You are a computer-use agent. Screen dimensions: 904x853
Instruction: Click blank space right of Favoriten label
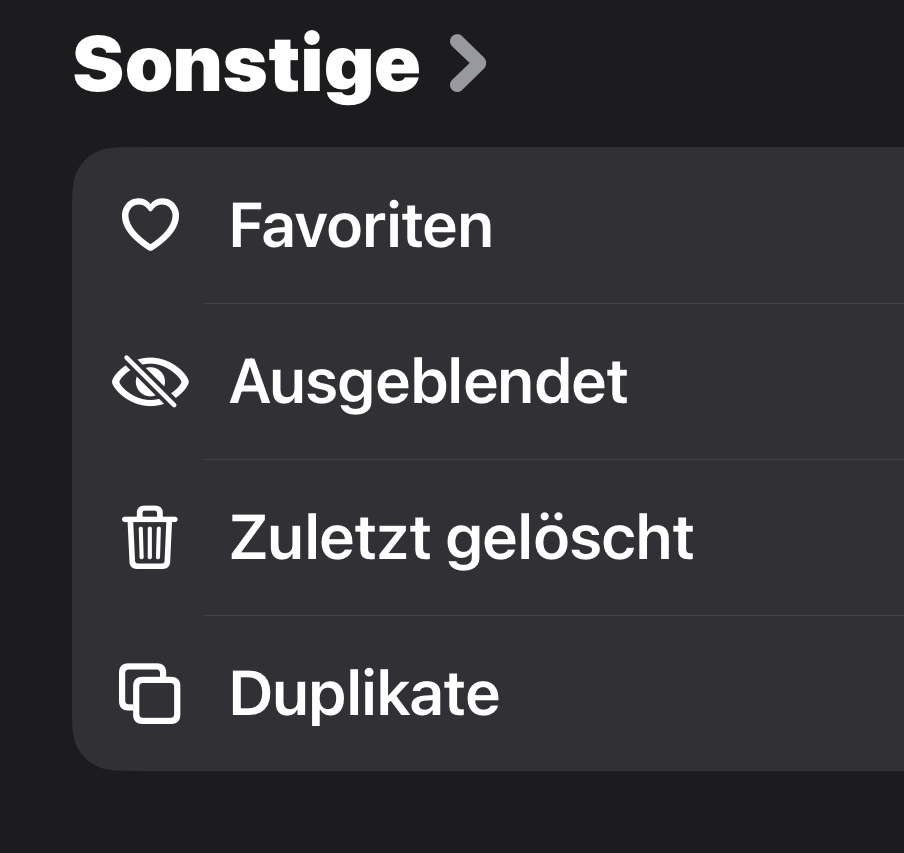[700, 226]
